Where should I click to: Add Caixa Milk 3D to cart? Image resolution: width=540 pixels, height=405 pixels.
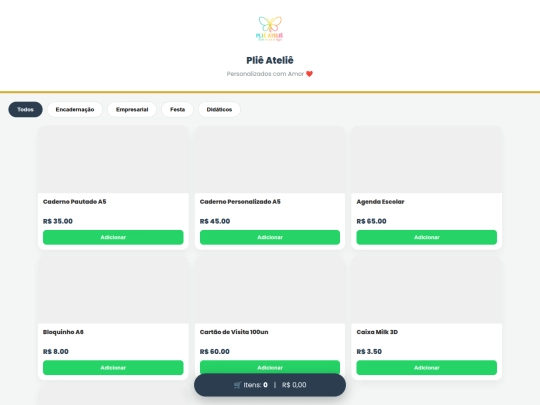[427, 368]
